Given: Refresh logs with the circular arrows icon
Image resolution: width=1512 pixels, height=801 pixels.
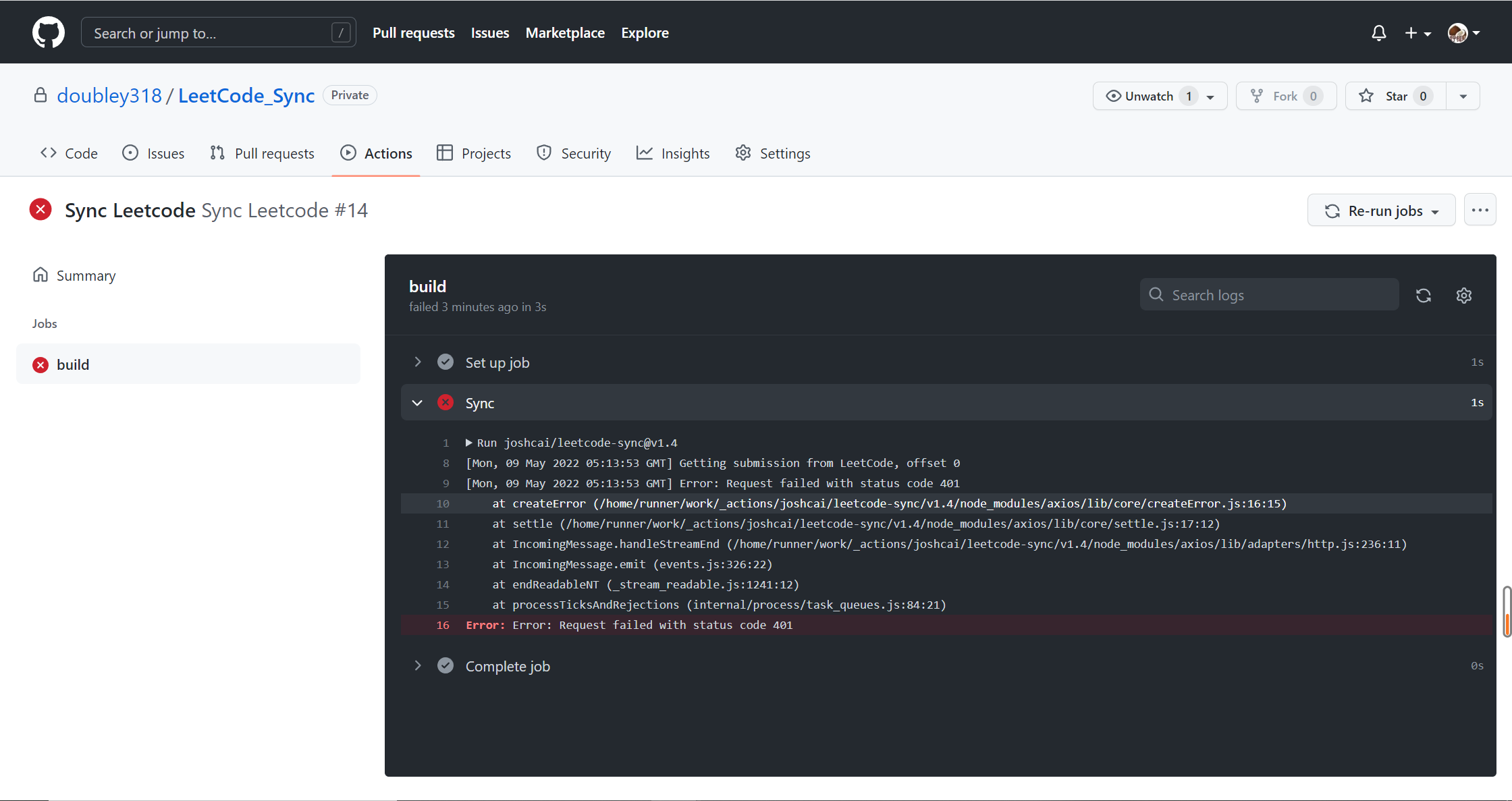Looking at the screenshot, I should [x=1424, y=296].
